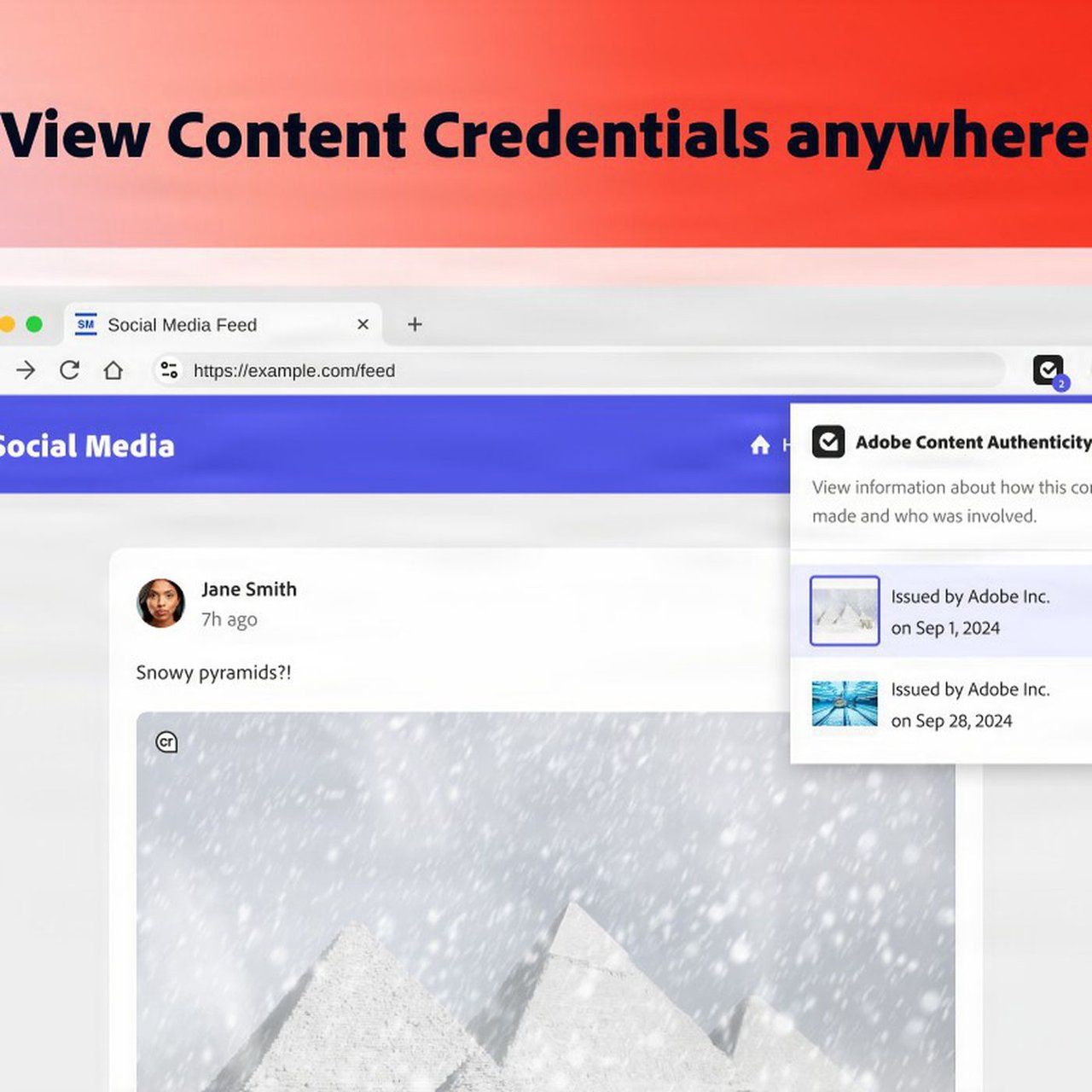Select the snowy pyramids thumbnail in panel
1092x1092 pixels.
[x=845, y=611]
